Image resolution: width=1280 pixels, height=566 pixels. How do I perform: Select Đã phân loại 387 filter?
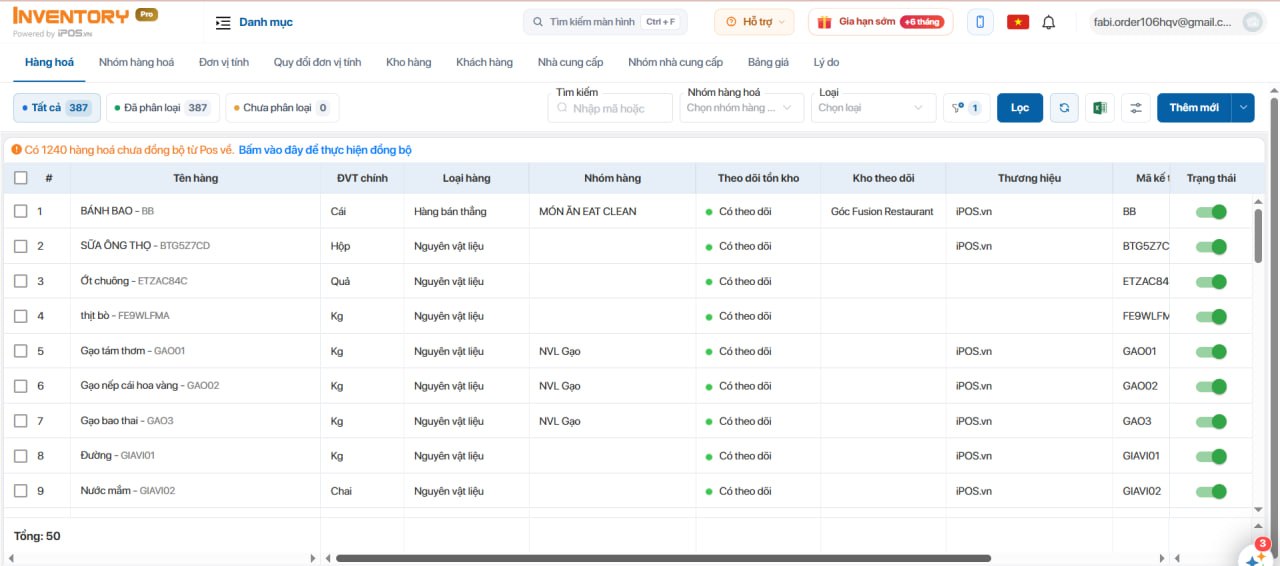(x=161, y=108)
